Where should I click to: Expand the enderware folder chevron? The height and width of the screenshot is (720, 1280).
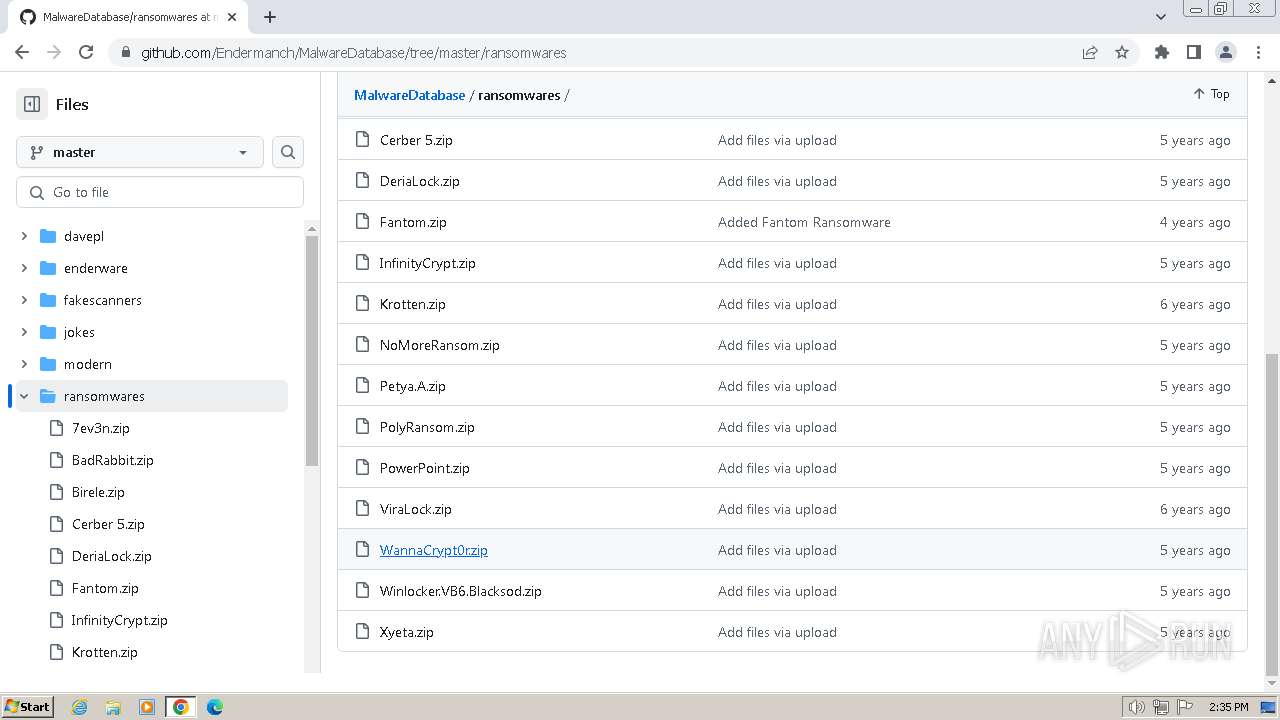pyautogui.click(x=24, y=268)
